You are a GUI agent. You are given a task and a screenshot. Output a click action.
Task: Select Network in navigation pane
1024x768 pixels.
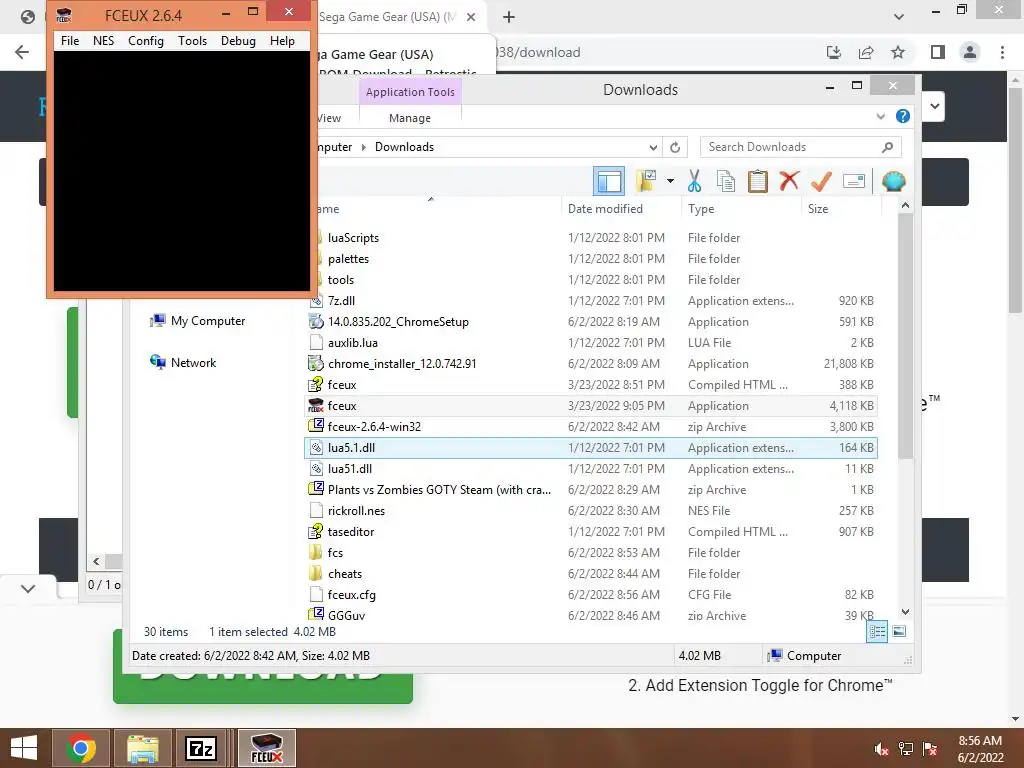click(184, 362)
